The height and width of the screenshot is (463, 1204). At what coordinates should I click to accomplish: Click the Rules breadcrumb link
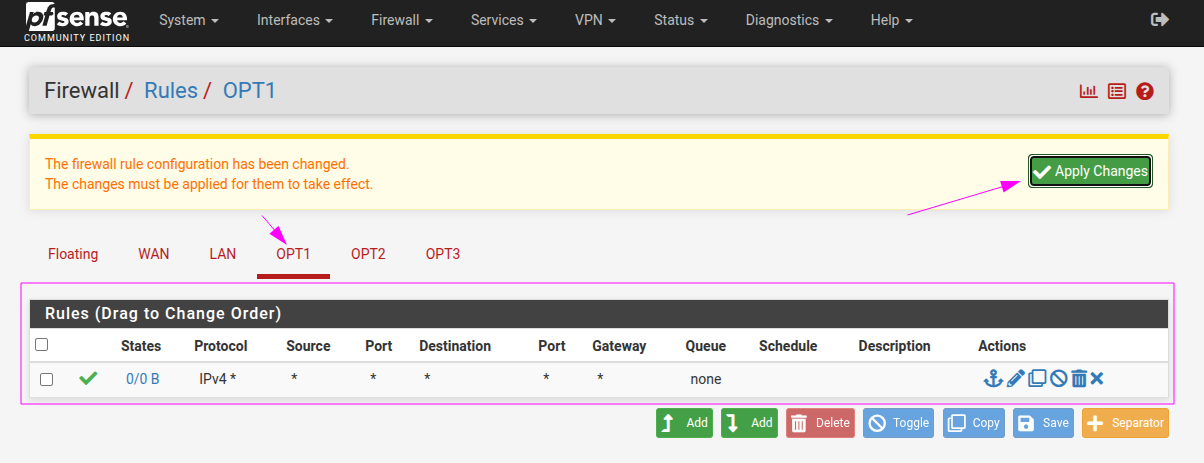pos(171,91)
